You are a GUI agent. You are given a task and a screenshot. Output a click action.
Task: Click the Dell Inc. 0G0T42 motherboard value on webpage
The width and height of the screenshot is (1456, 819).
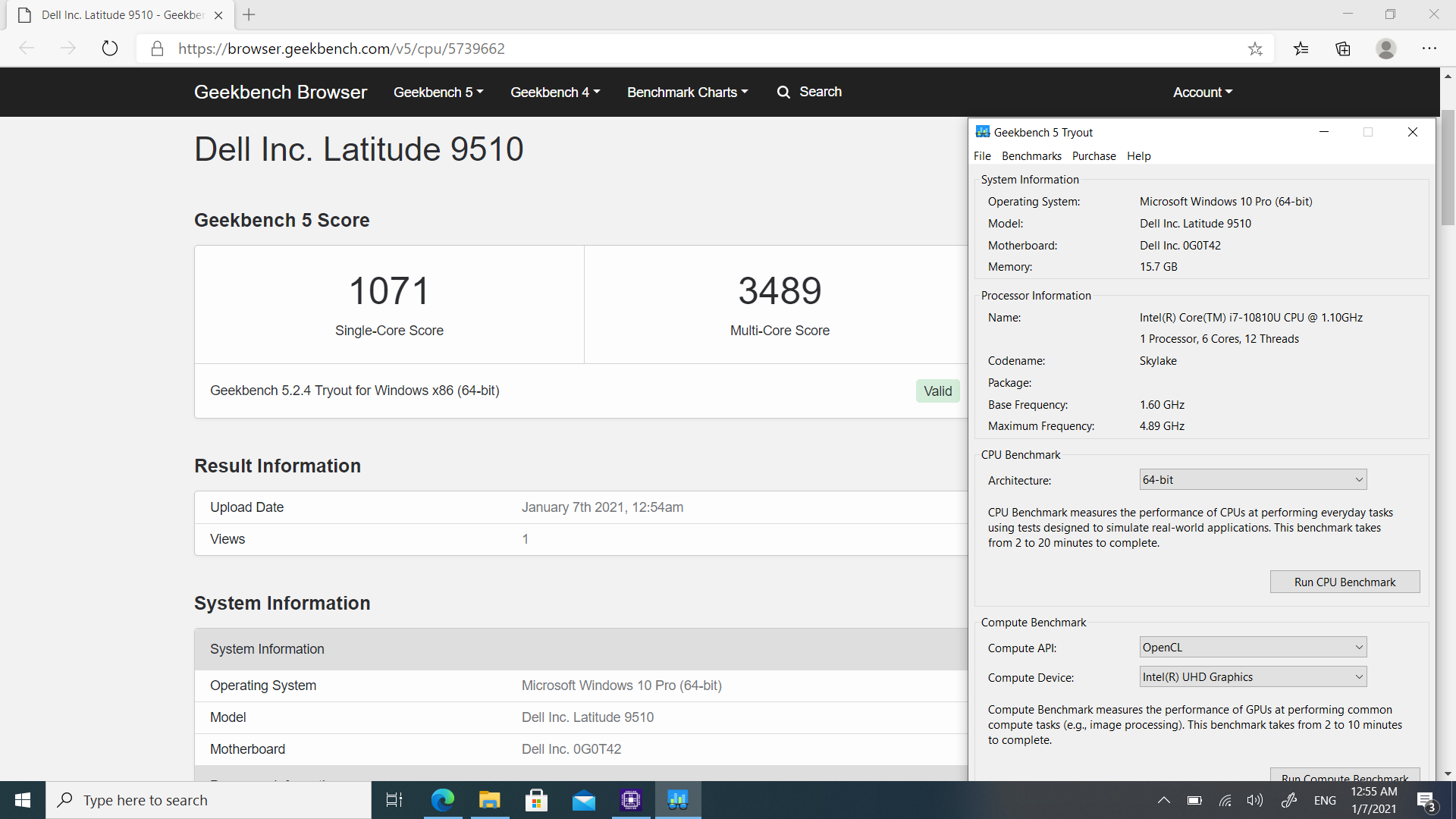[571, 749]
